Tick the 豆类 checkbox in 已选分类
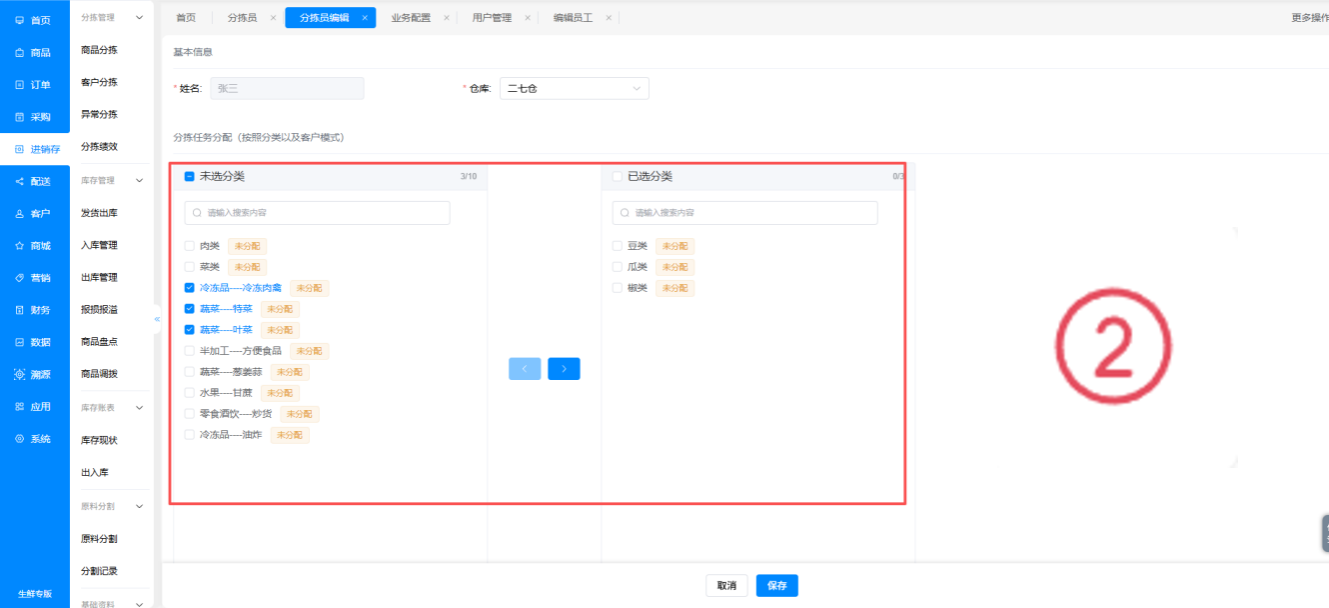This screenshot has width=1329, height=608. click(x=617, y=246)
